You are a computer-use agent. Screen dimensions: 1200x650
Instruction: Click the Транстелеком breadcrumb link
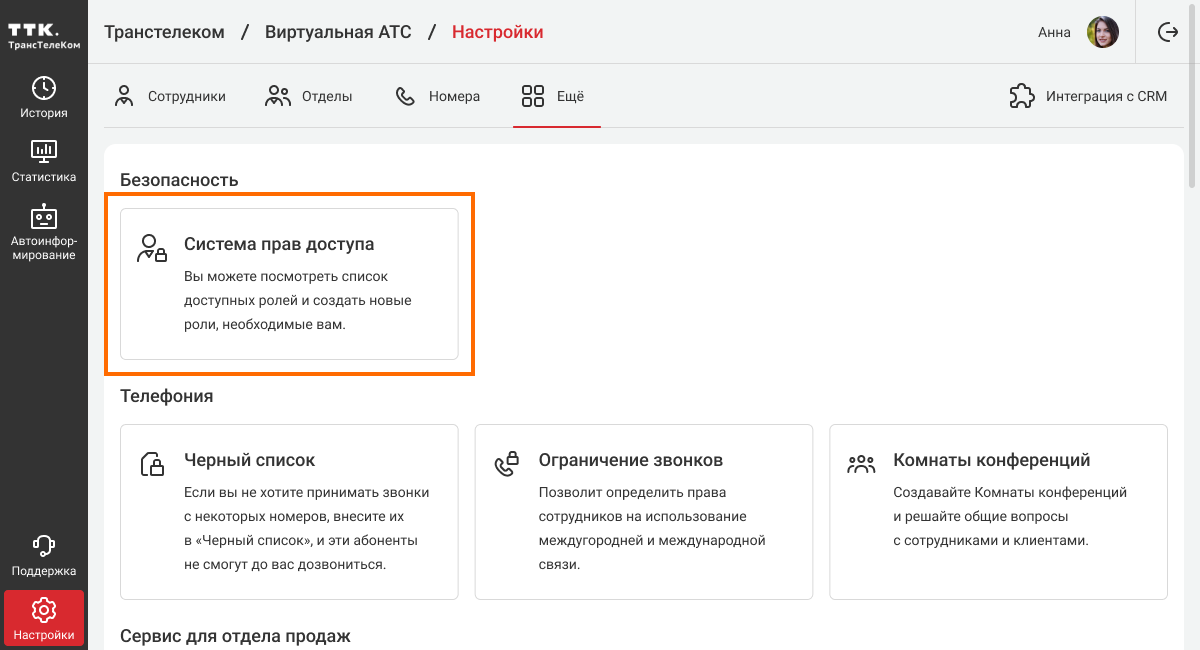pos(164,32)
